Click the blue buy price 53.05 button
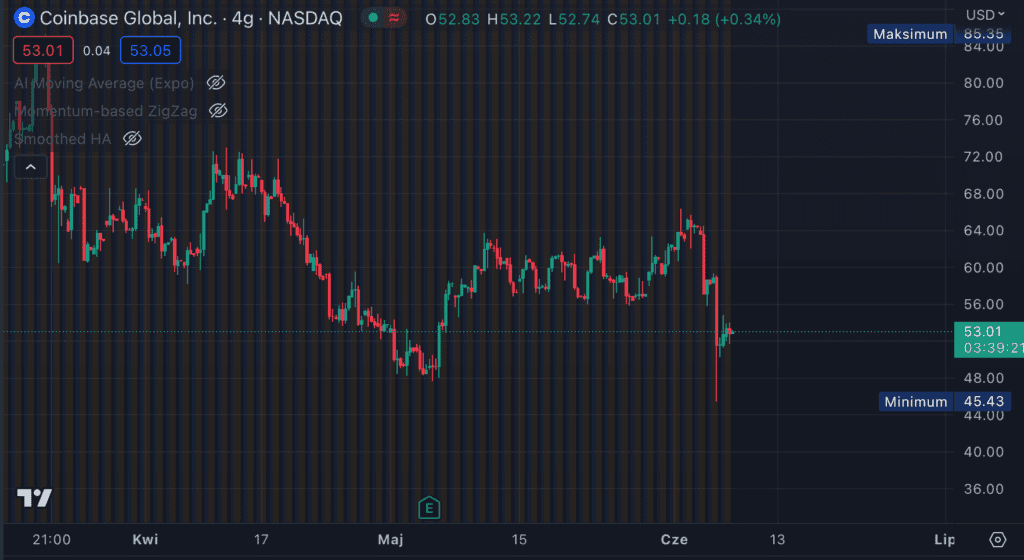Image resolution: width=1024 pixels, height=560 pixels. tap(150, 50)
